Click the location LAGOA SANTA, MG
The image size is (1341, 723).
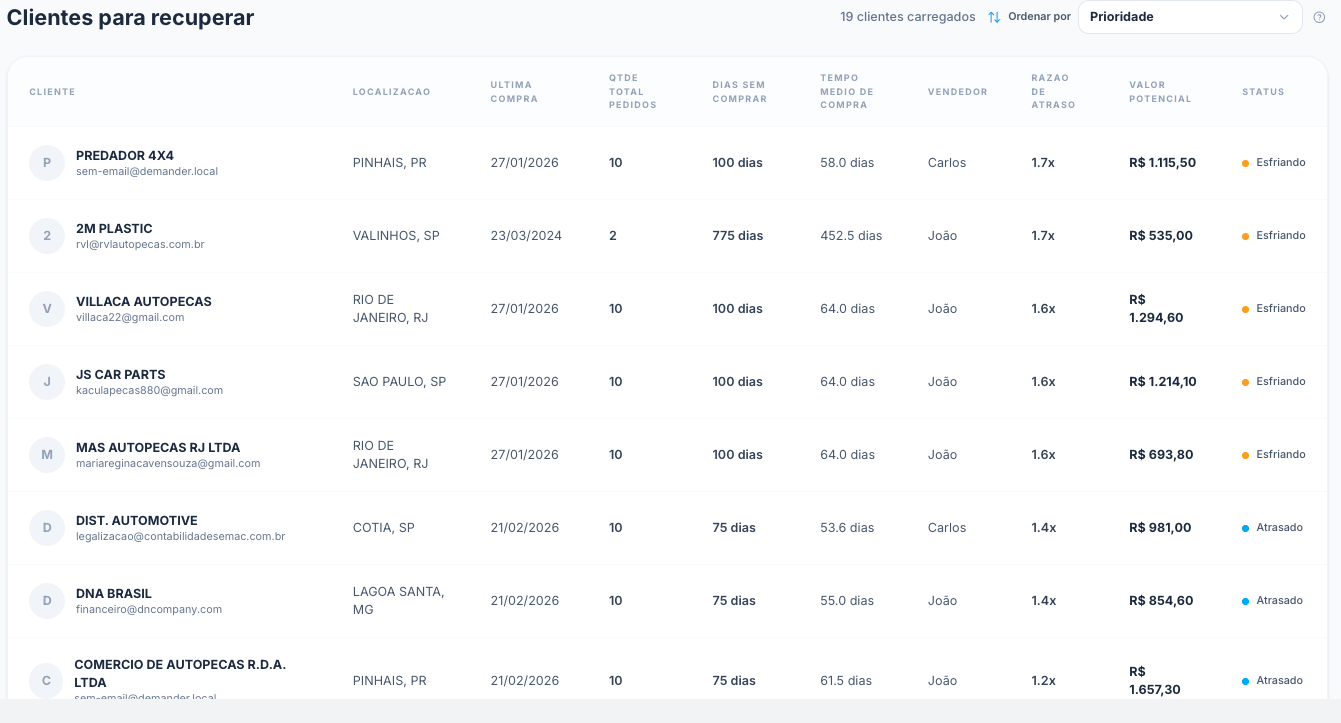[x=399, y=601]
